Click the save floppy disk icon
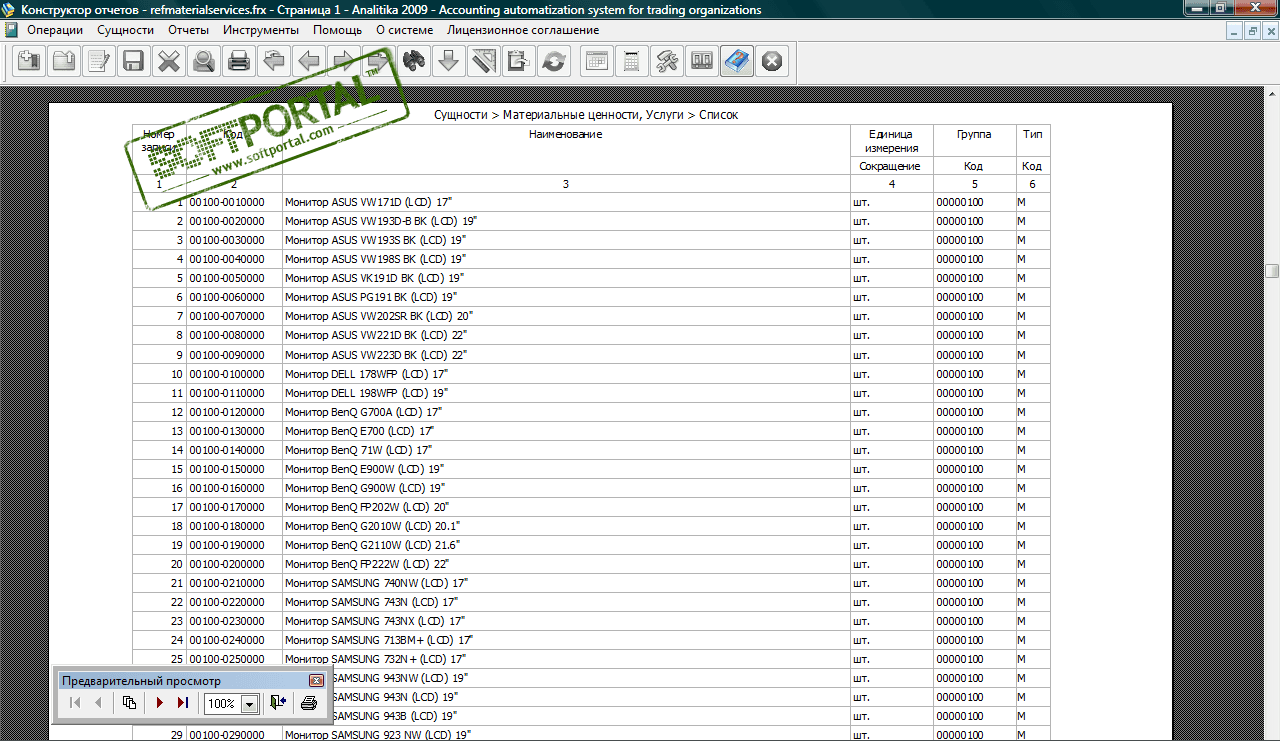Image resolution: width=1280 pixels, height=741 pixels. (133, 62)
